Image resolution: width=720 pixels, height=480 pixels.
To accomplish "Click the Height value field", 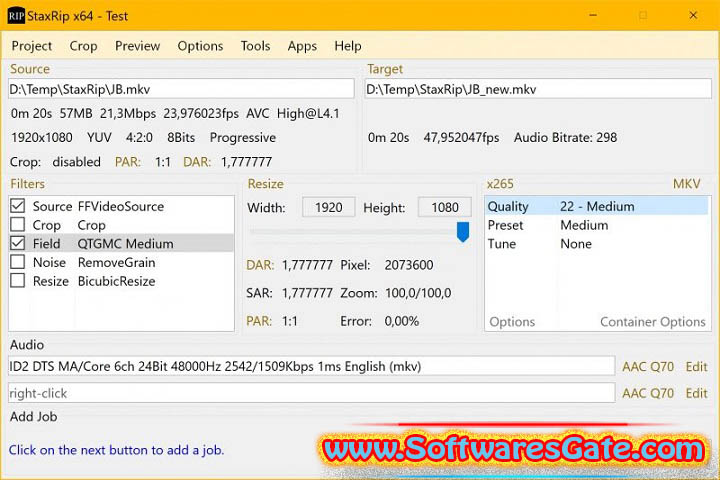I will tap(444, 207).
